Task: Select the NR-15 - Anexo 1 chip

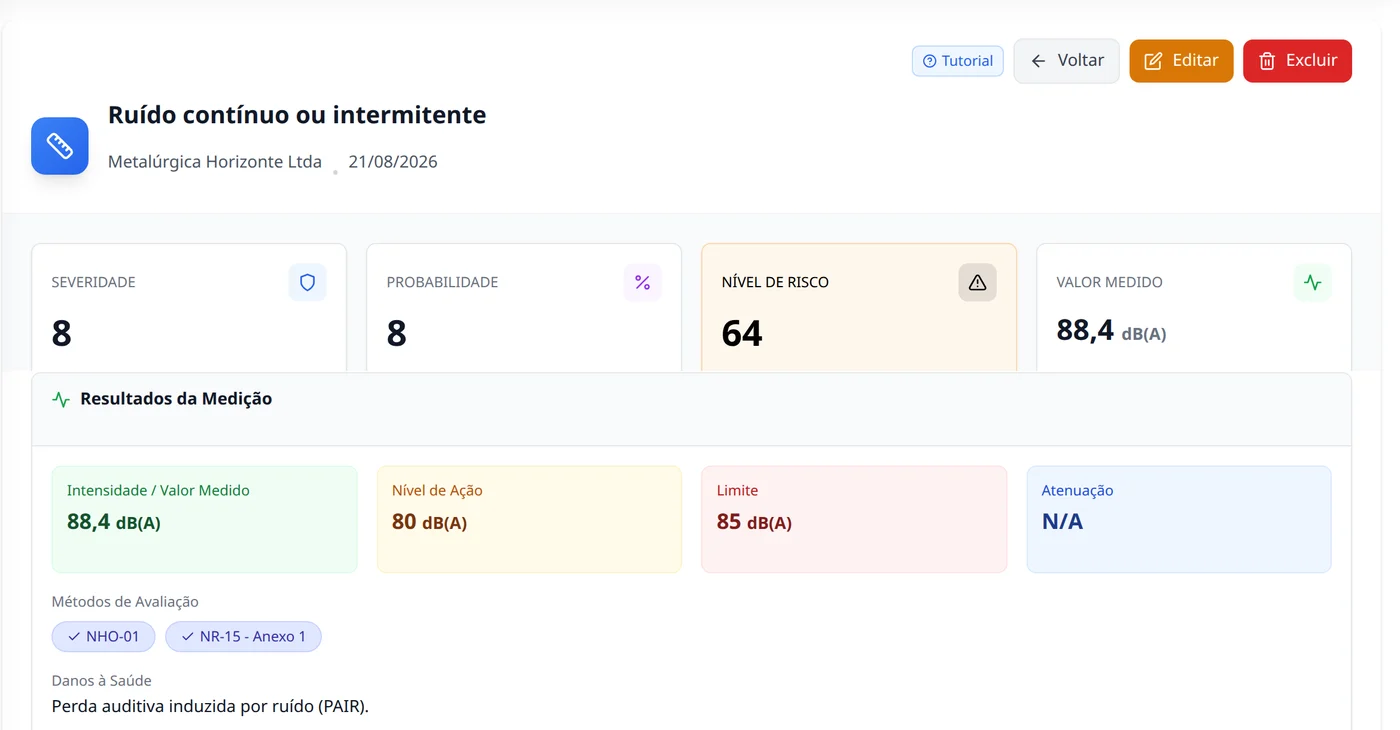Action: pyautogui.click(x=243, y=636)
